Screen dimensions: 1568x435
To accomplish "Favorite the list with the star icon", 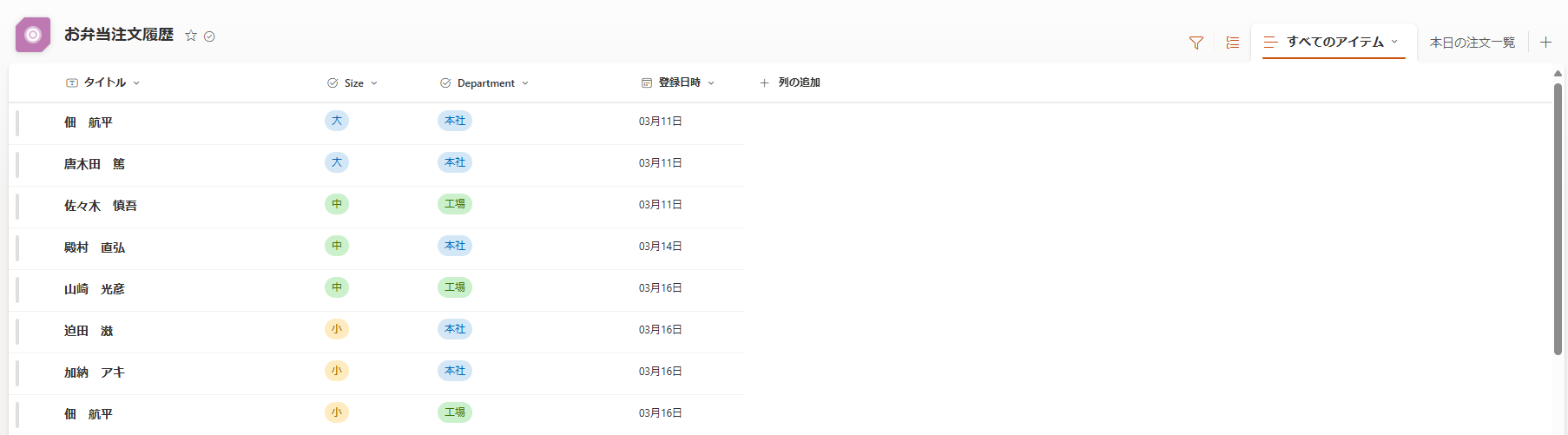I will [x=191, y=36].
